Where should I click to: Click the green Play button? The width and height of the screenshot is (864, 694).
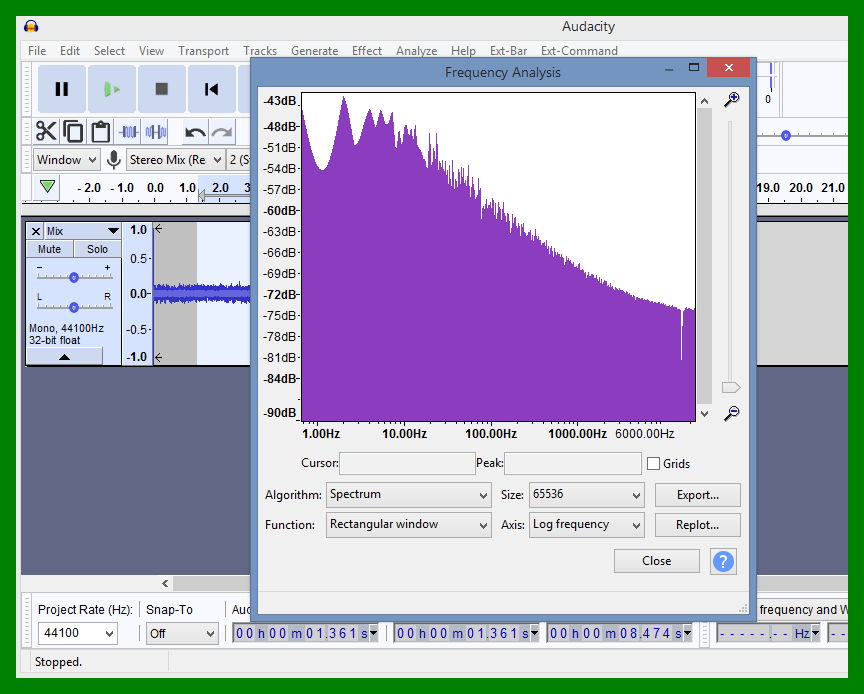point(112,89)
